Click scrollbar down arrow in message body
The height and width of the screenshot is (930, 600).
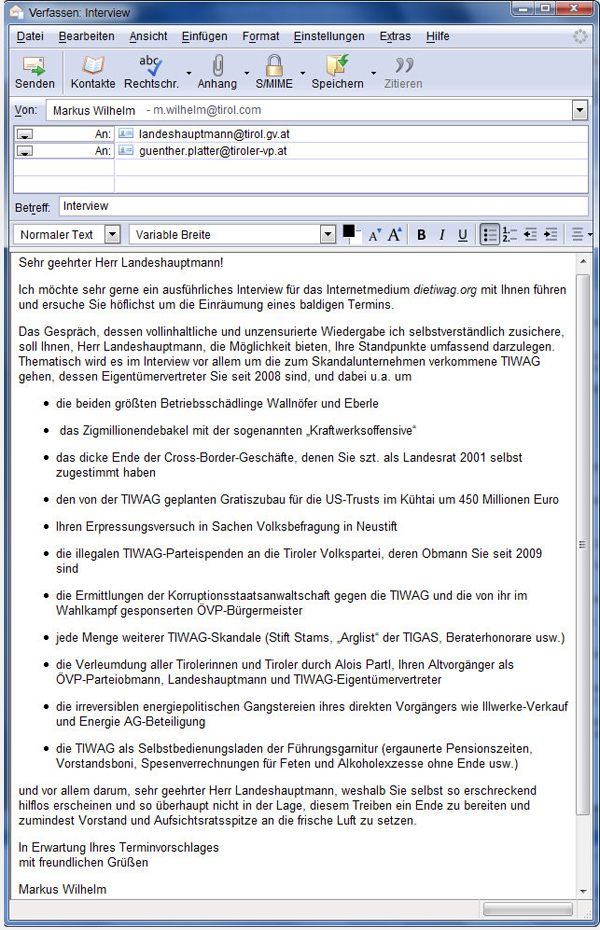point(583,891)
